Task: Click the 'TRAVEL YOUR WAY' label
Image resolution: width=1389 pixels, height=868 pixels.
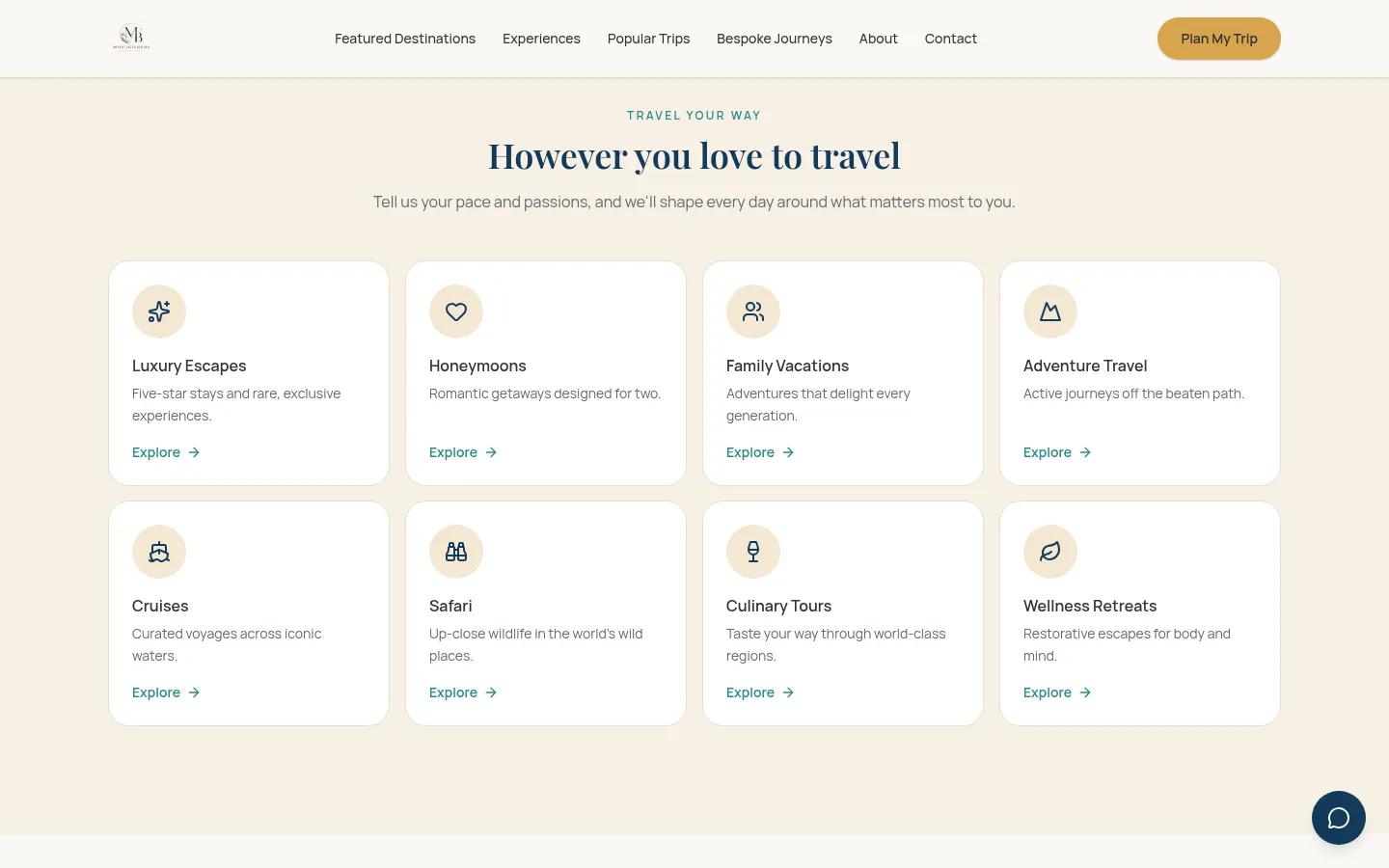Action: (x=694, y=116)
